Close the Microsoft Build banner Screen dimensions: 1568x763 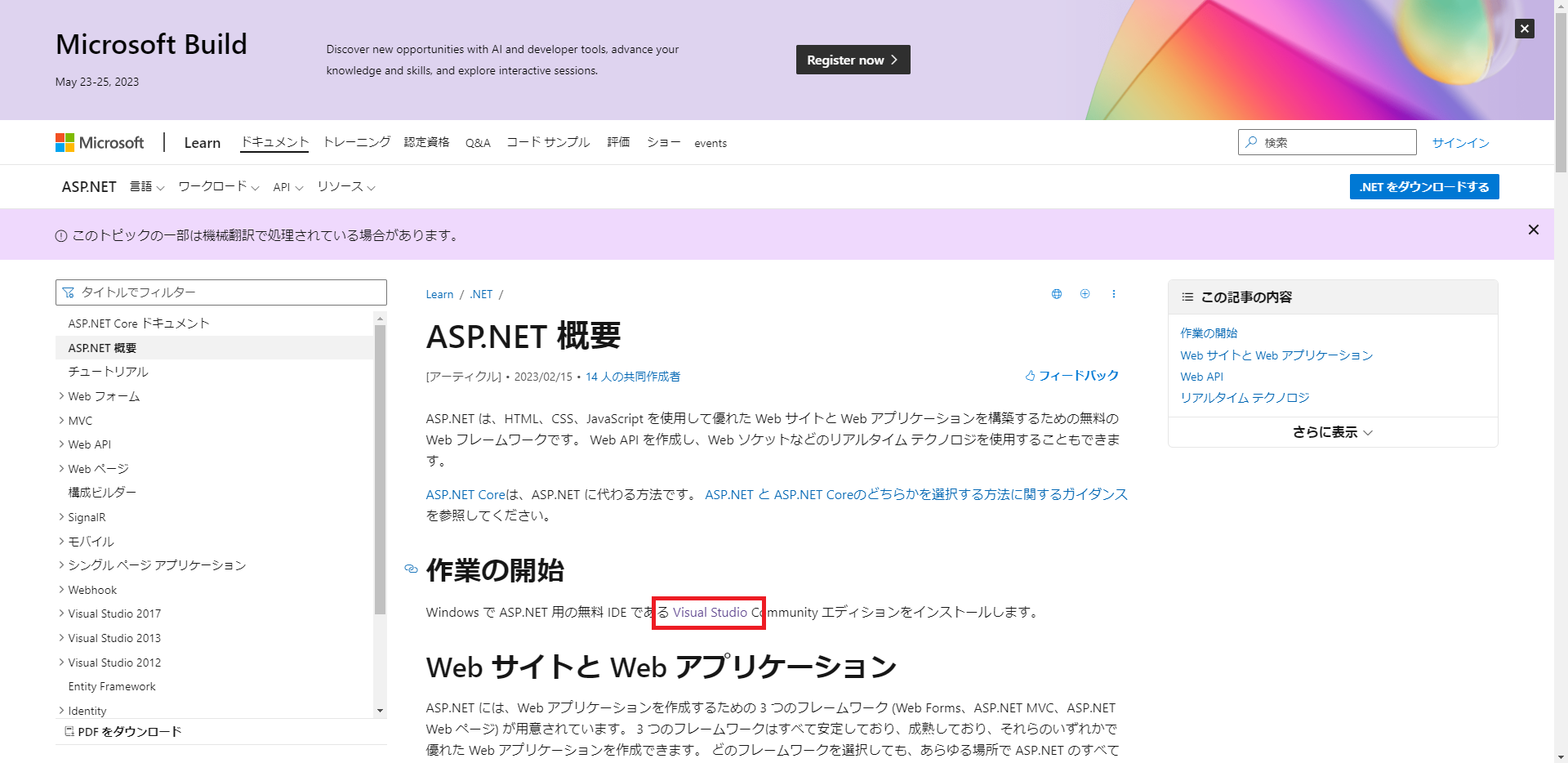click(1524, 29)
